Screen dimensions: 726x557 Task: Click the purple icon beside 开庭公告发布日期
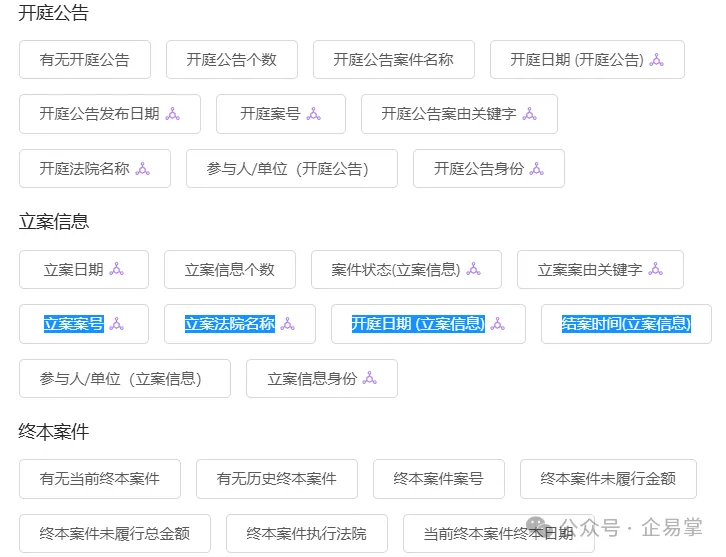click(x=173, y=114)
